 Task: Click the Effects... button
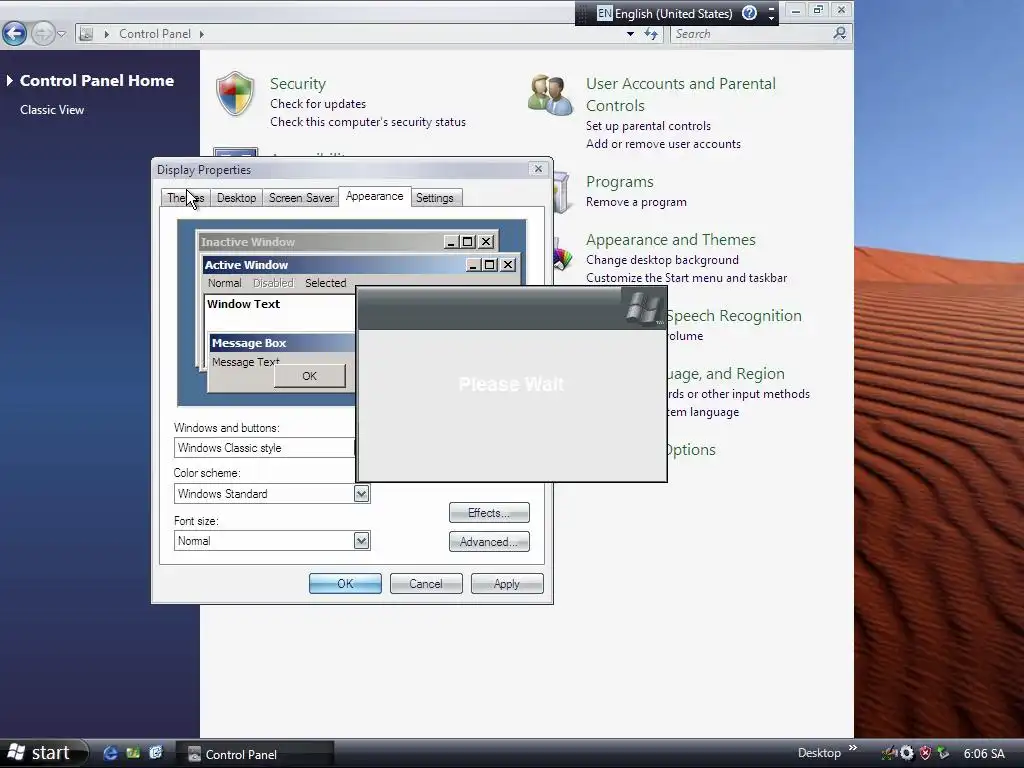click(x=488, y=513)
